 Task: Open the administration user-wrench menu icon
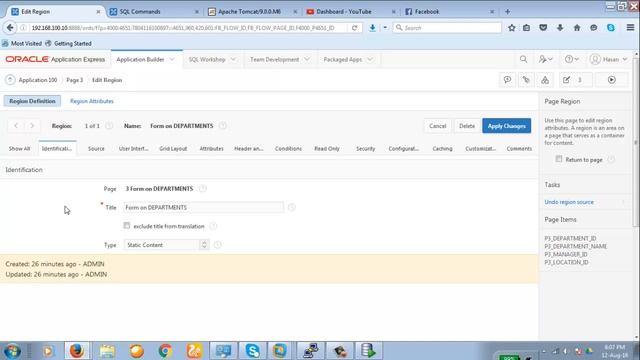click(545, 59)
